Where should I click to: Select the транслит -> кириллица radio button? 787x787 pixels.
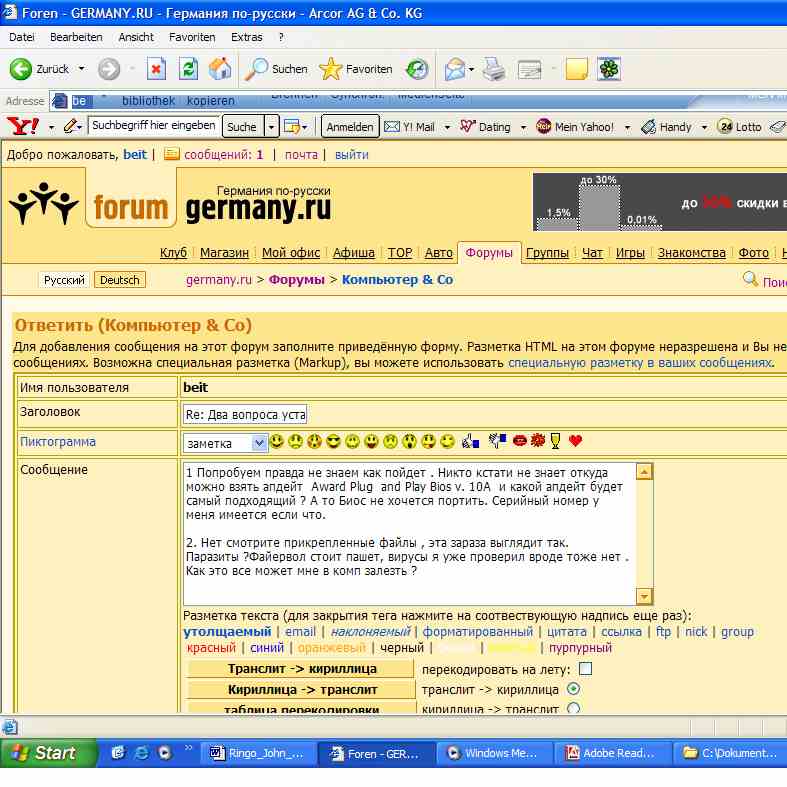[573, 689]
